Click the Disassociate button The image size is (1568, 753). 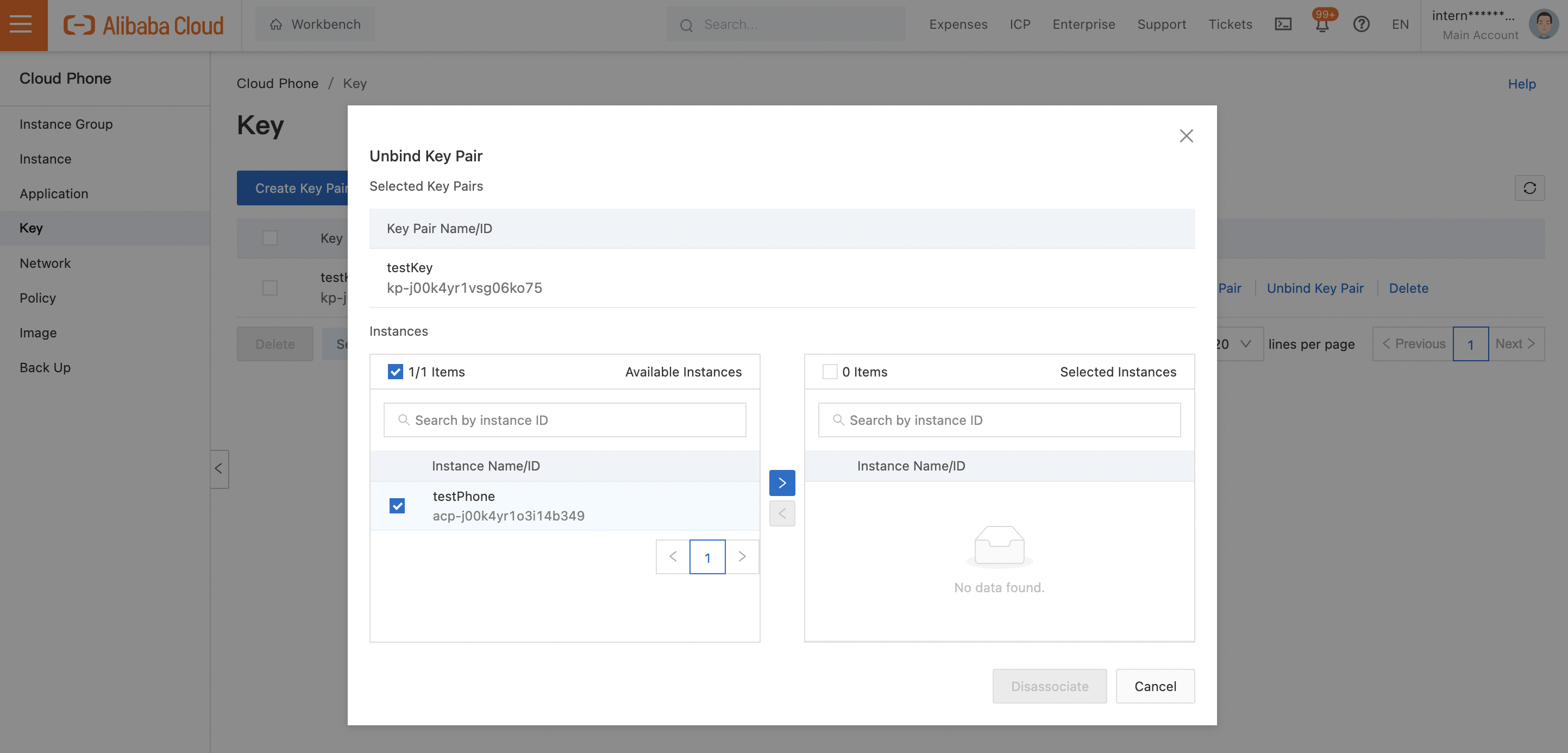(x=1049, y=686)
